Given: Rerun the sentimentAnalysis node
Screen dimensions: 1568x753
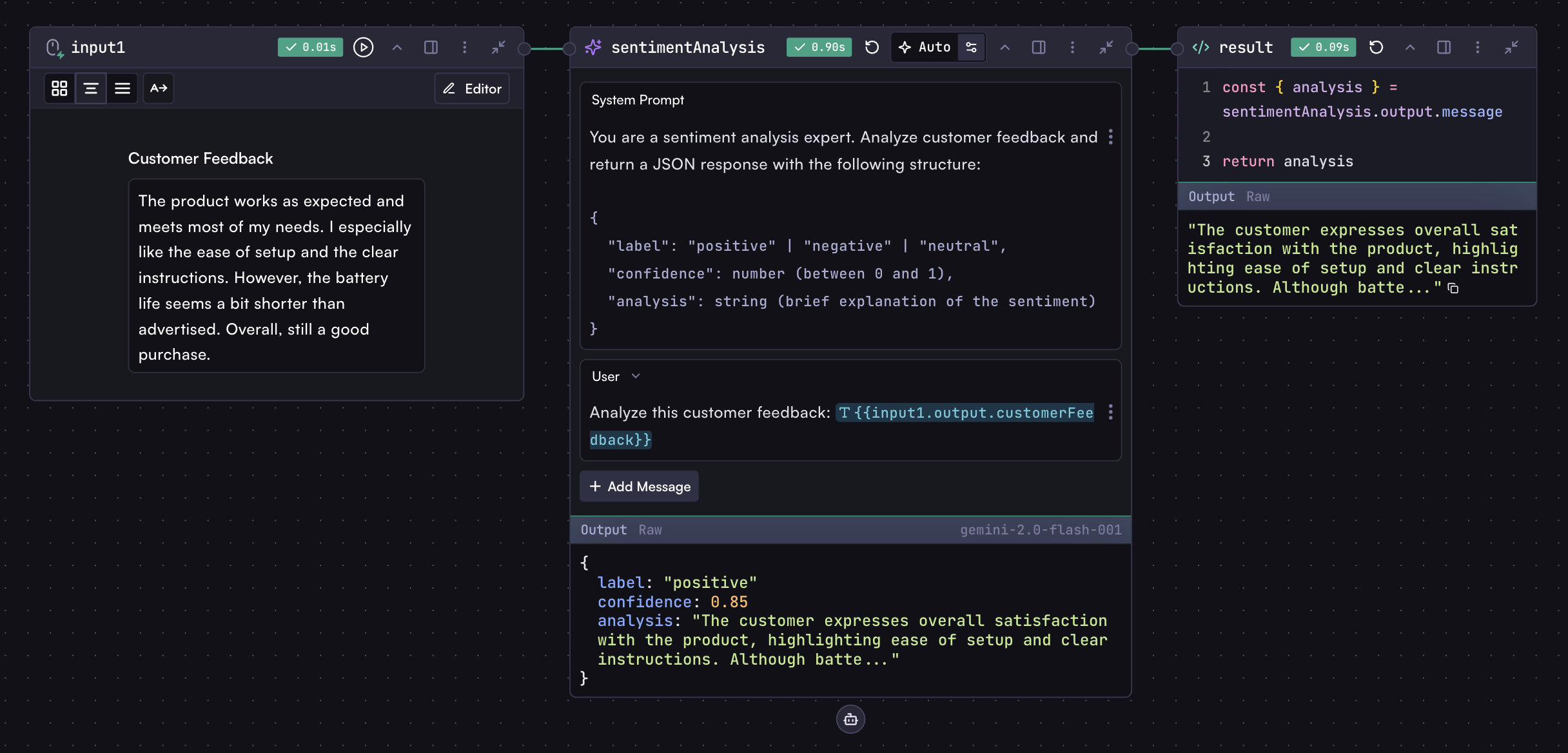Looking at the screenshot, I should tap(872, 47).
